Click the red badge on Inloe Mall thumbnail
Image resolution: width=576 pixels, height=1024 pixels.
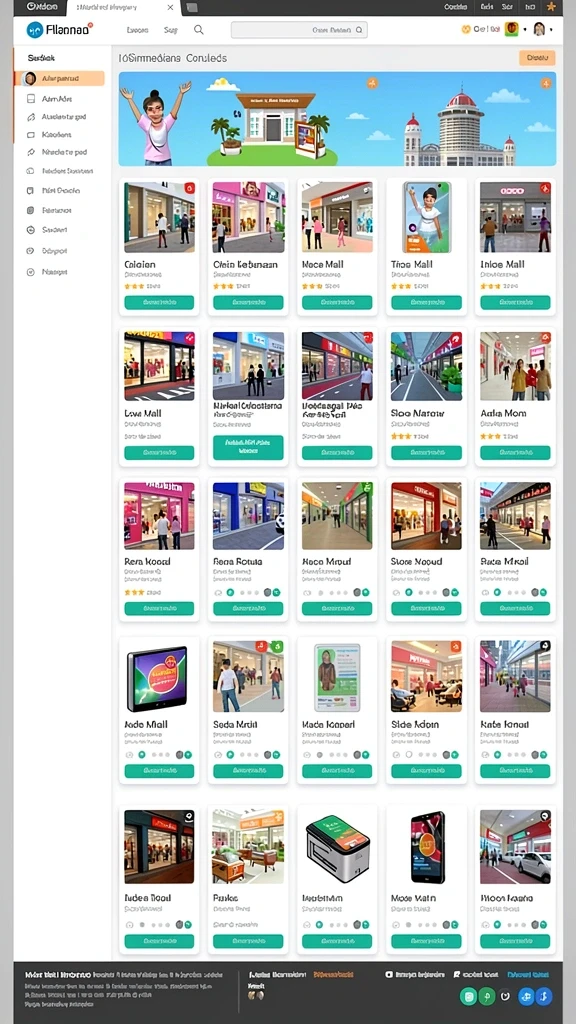(545, 188)
